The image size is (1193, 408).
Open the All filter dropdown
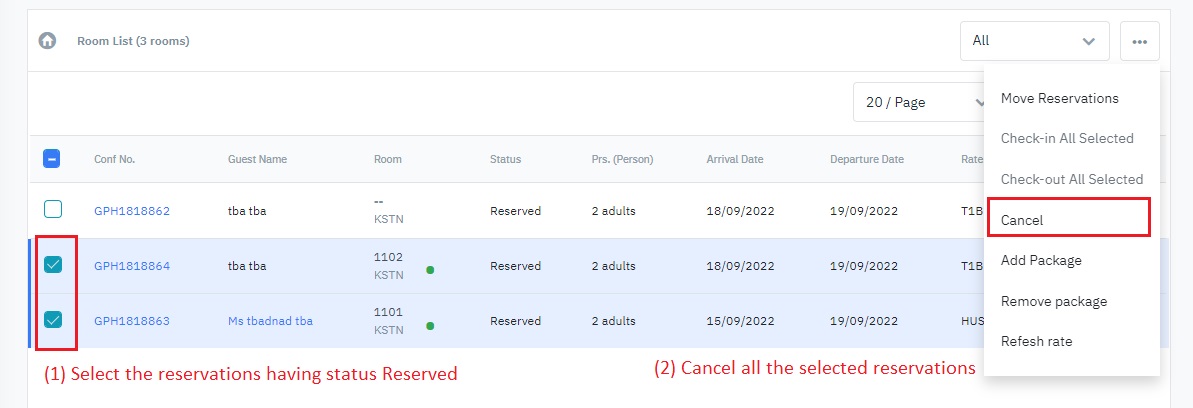point(1034,41)
